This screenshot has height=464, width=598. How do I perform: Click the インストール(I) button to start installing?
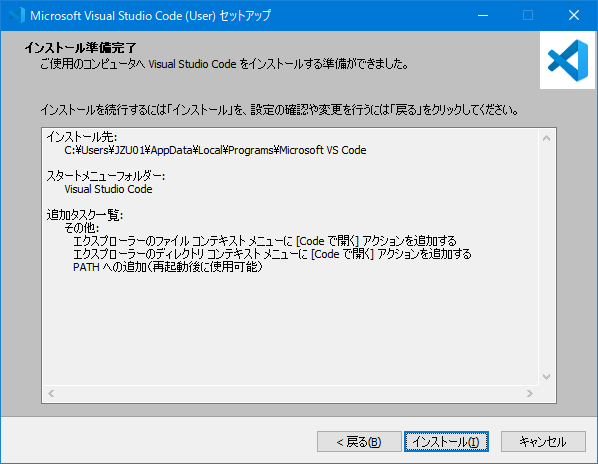[x=446, y=442]
